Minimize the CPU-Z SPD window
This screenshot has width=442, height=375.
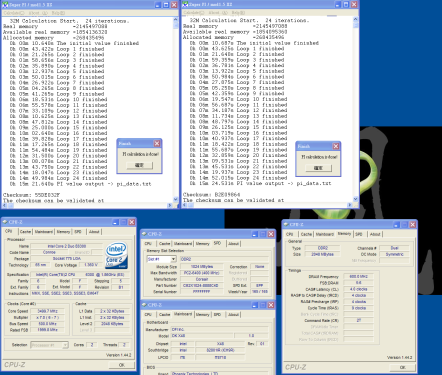[x=255, y=234]
